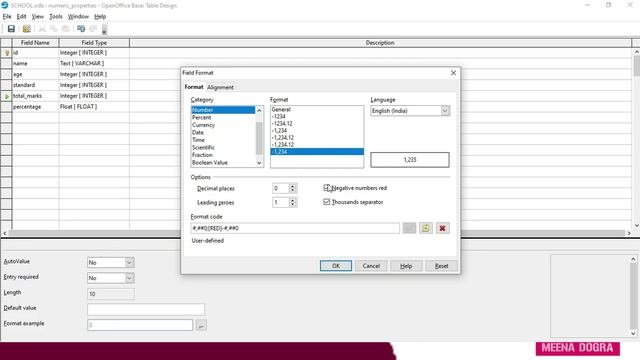The height and width of the screenshot is (360, 640).
Task: Open the Edit menu
Action: point(21,17)
